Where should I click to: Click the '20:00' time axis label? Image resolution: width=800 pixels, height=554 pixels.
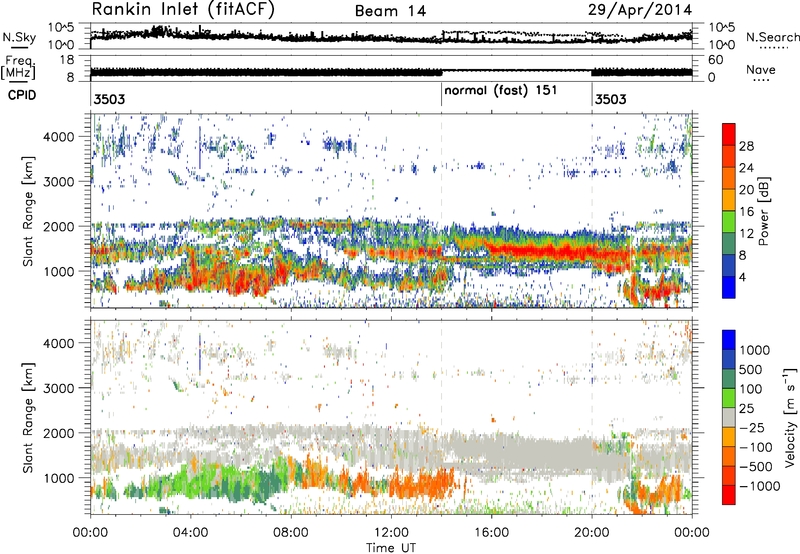592,533
